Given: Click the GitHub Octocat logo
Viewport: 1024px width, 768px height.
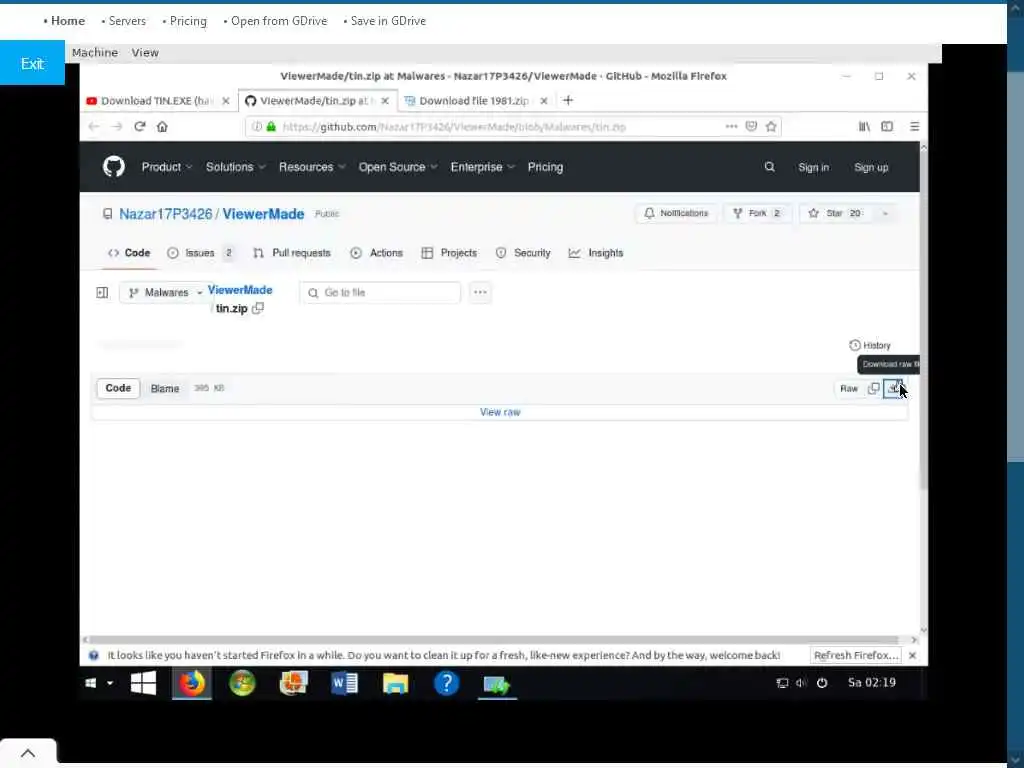Looking at the screenshot, I should click(x=114, y=167).
